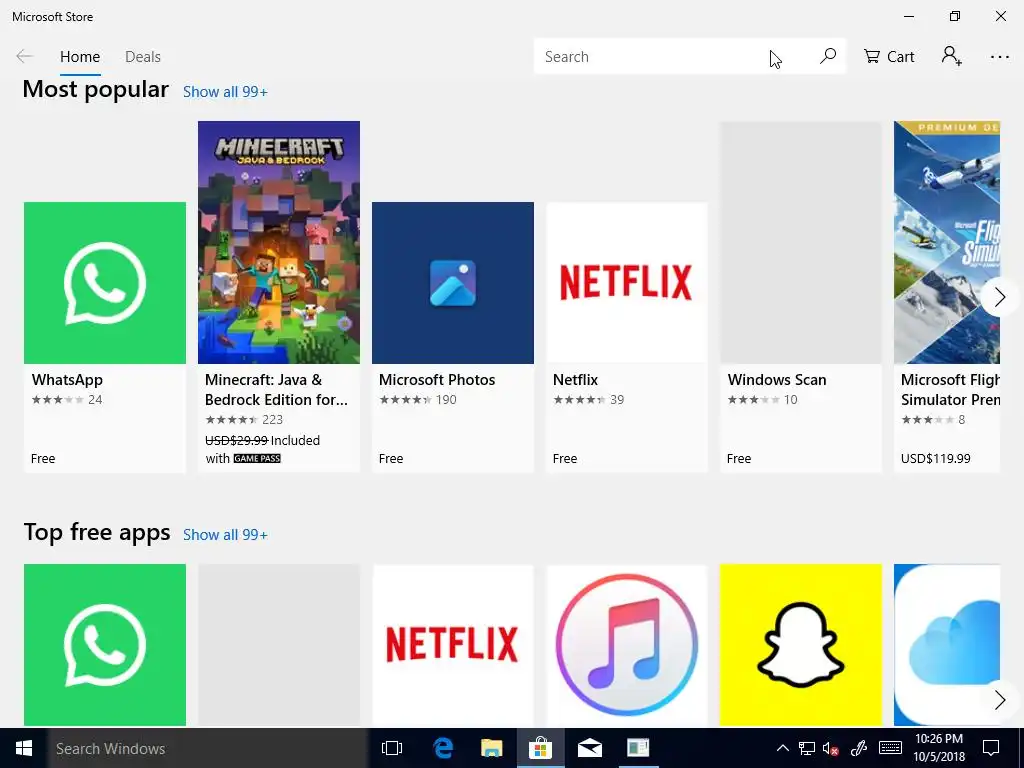Click the Minecraft: Java & Bedrock Edition title
This screenshot has height=768, width=1024.
276,390
